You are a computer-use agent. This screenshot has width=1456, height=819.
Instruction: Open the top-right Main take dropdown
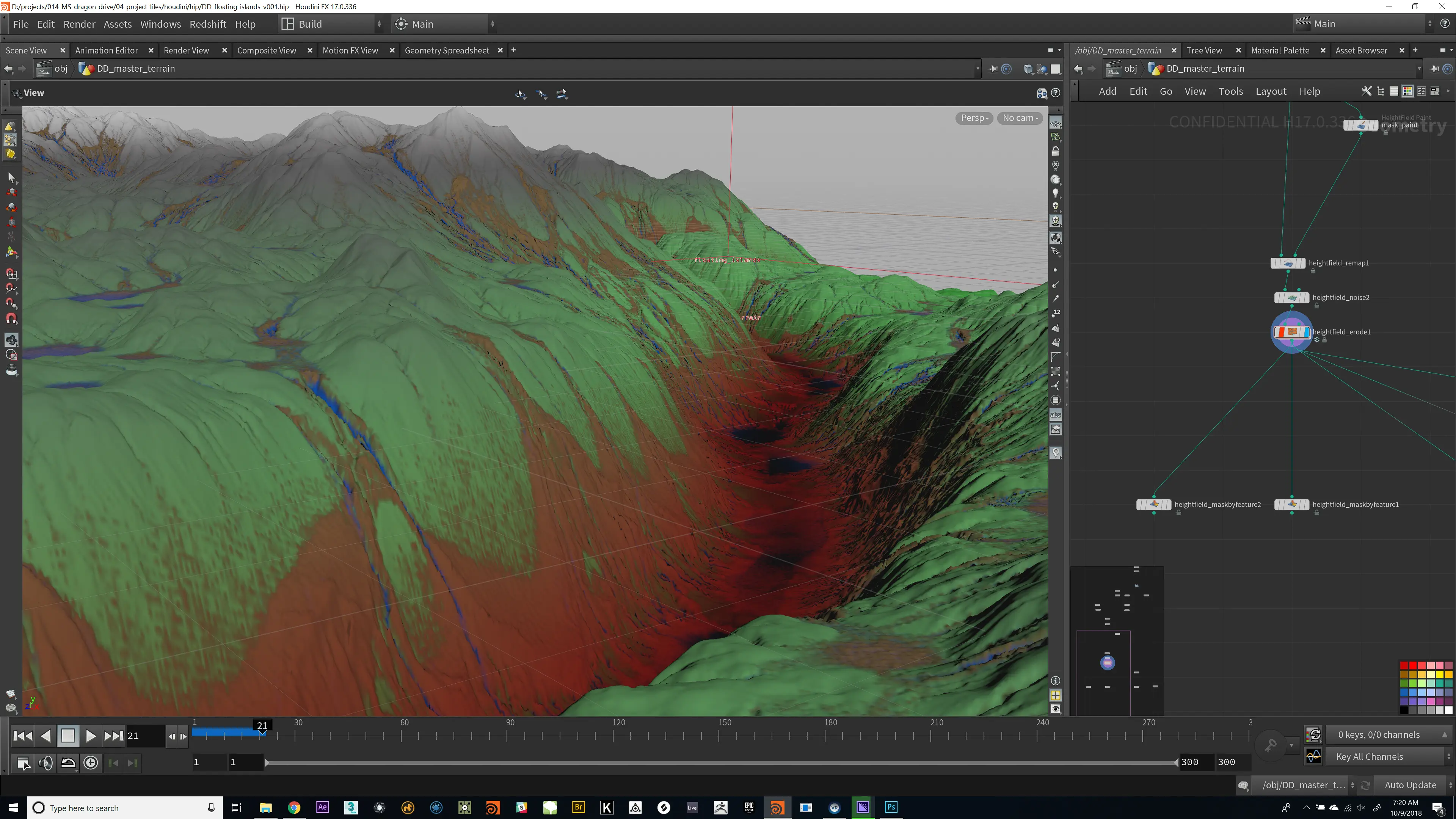point(1364,23)
